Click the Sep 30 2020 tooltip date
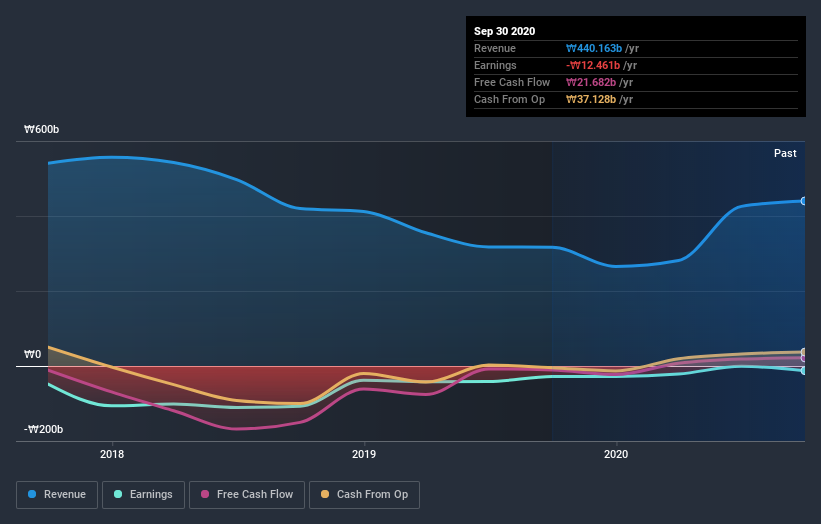 pos(504,31)
